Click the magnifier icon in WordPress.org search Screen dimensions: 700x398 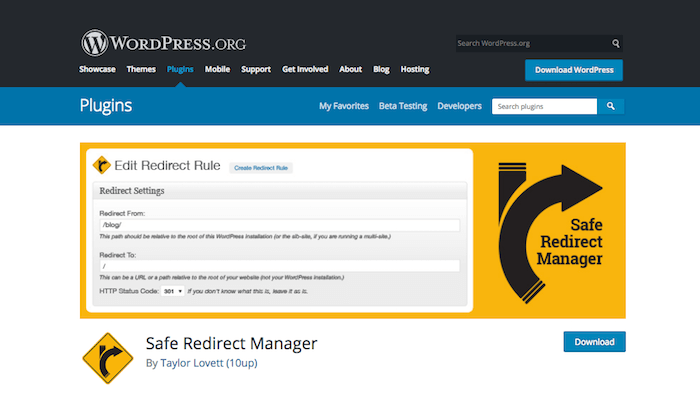[616, 43]
